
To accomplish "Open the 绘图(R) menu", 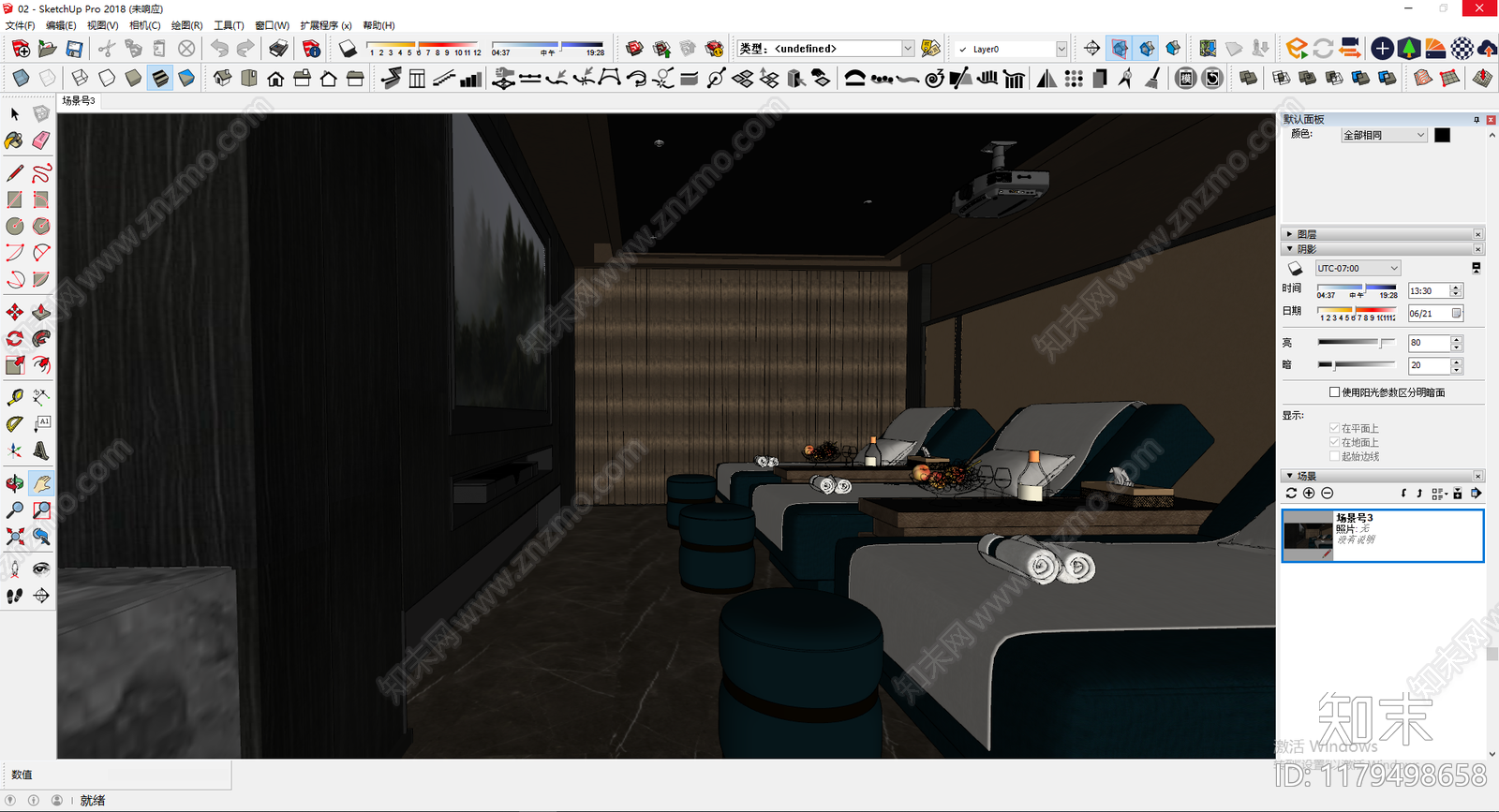I will 186,25.
